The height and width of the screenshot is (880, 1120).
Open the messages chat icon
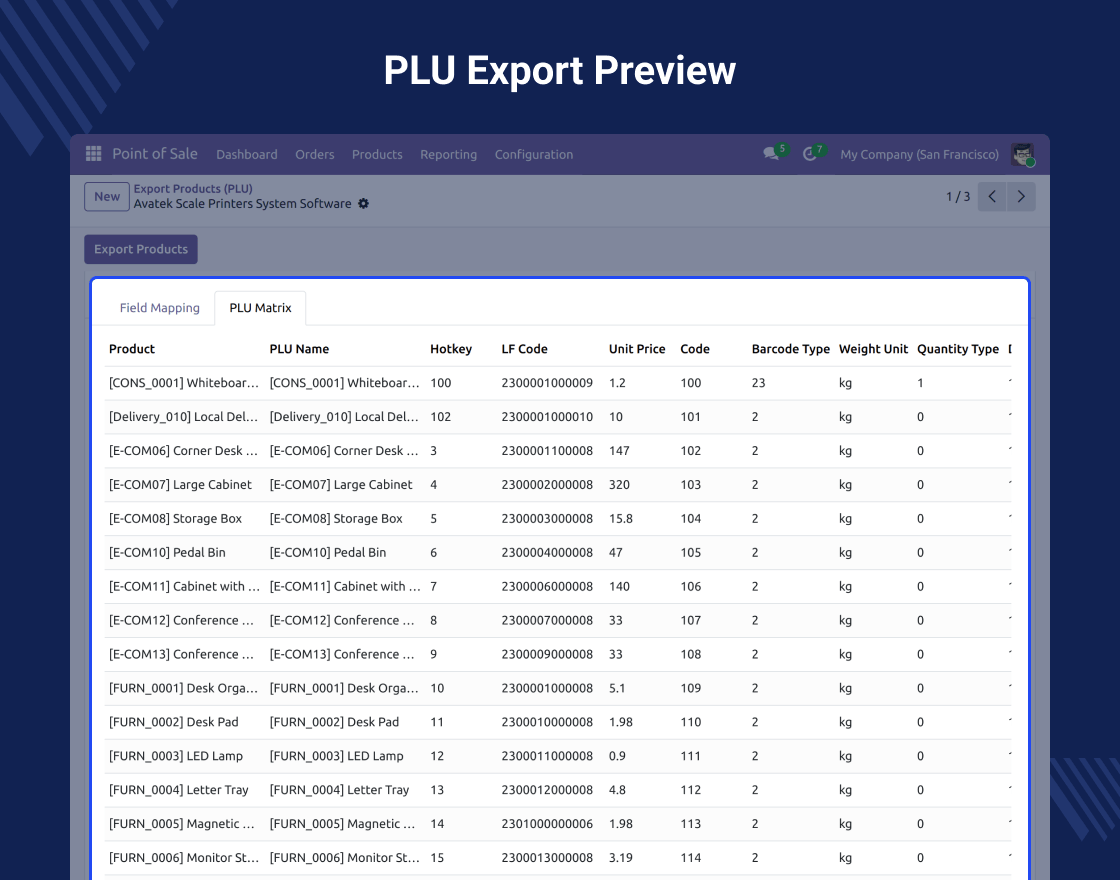pos(771,154)
